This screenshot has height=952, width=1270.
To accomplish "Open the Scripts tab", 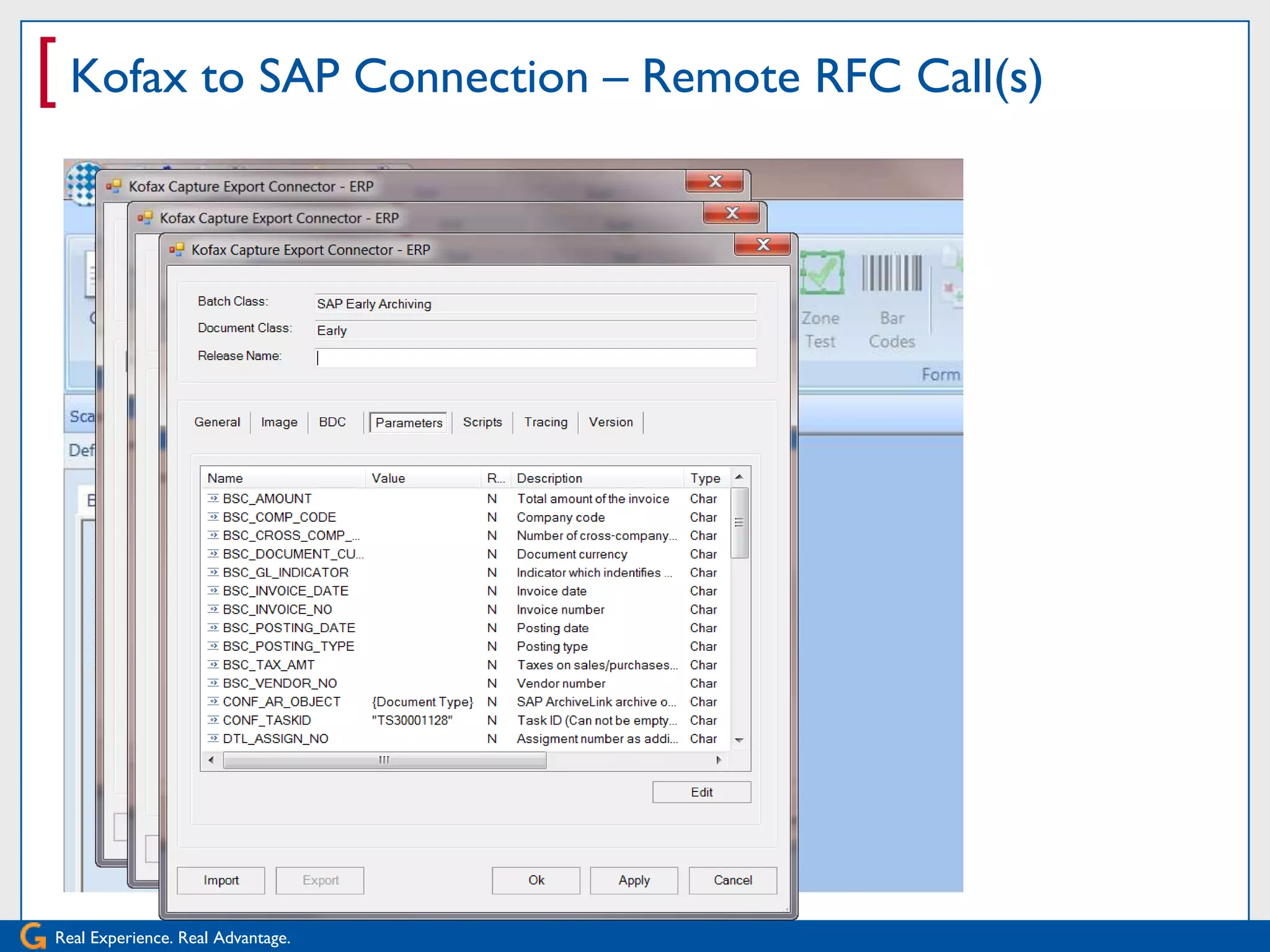I will click(482, 422).
